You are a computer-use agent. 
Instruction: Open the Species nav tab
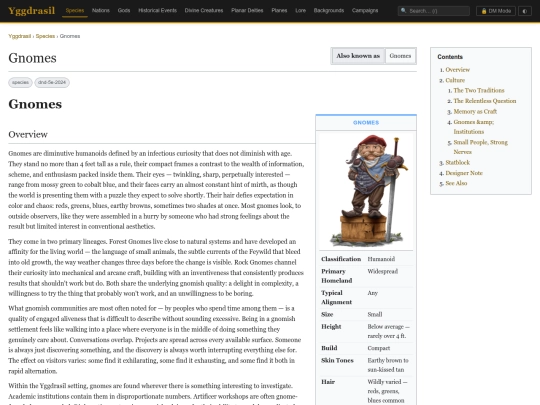click(75, 11)
